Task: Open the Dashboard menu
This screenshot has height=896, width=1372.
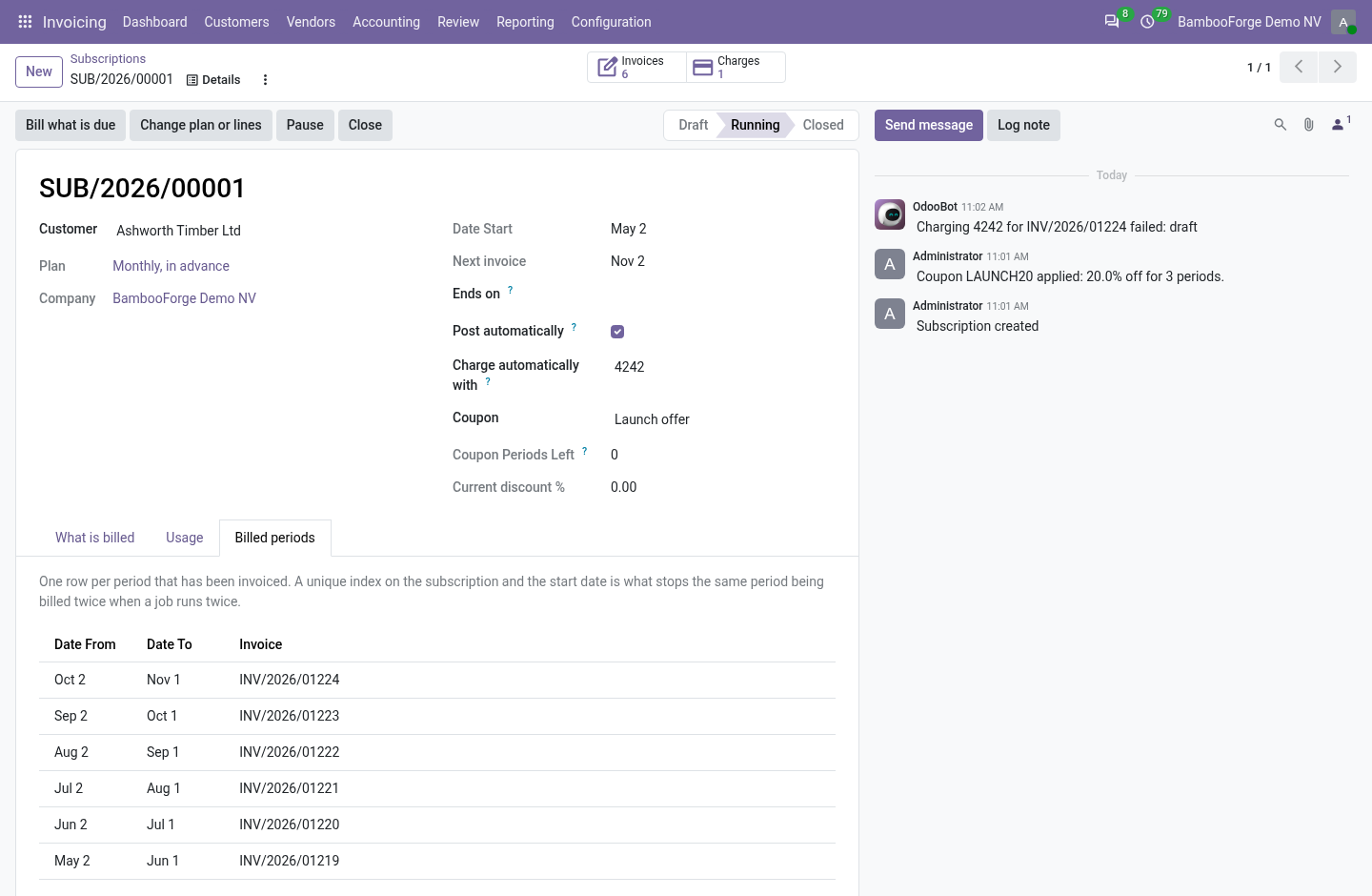Action: [154, 22]
